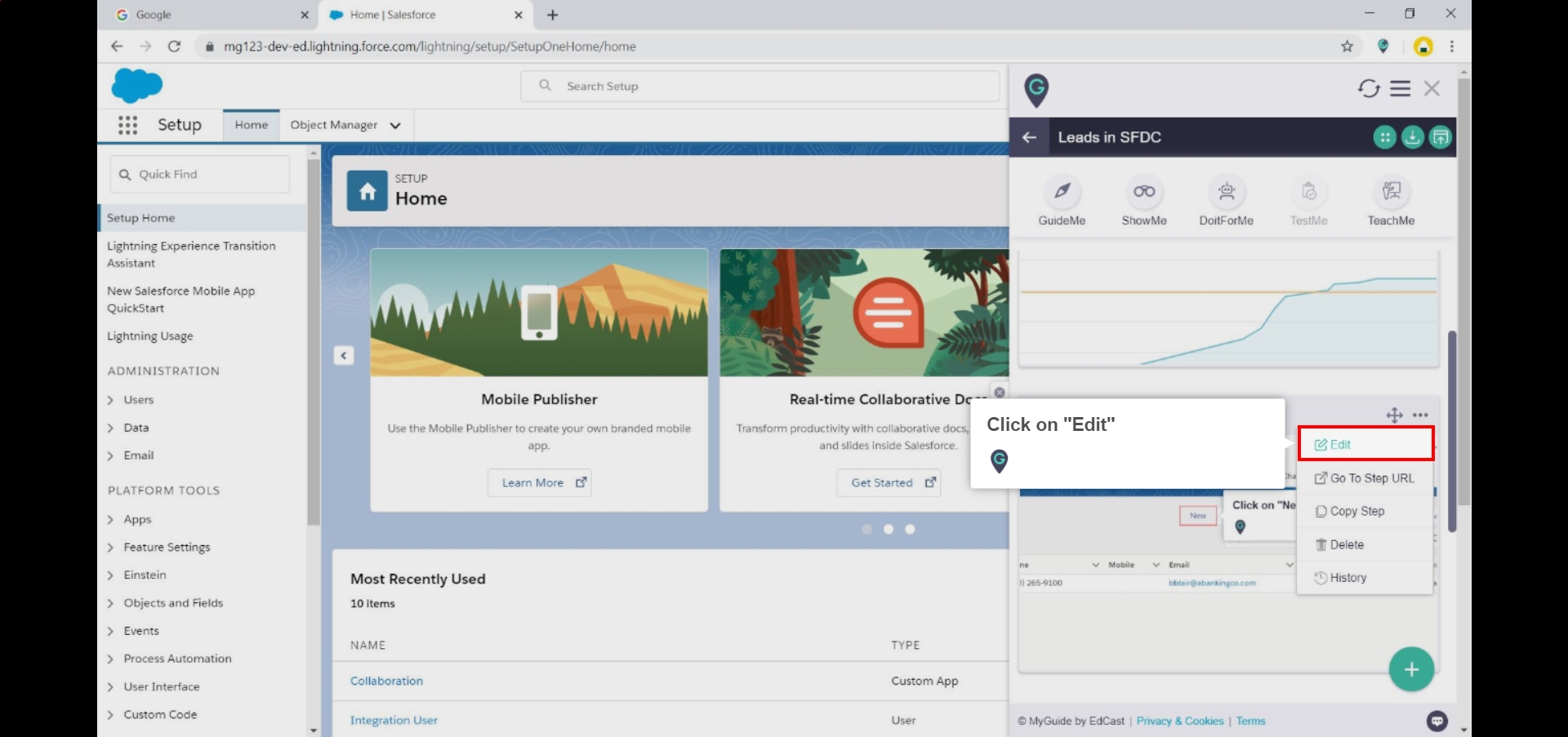
Task: Expand Email tree item
Action: (x=110, y=455)
